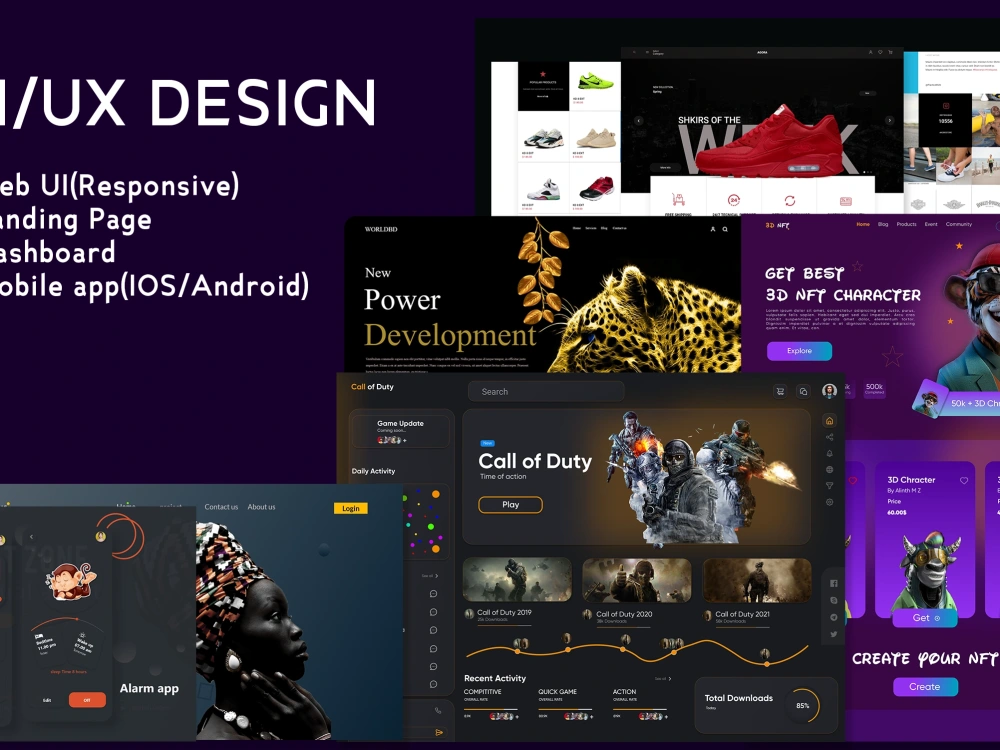
Task: Click the 85% Total Downloads progress ring
Action: pyautogui.click(x=803, y=705)
